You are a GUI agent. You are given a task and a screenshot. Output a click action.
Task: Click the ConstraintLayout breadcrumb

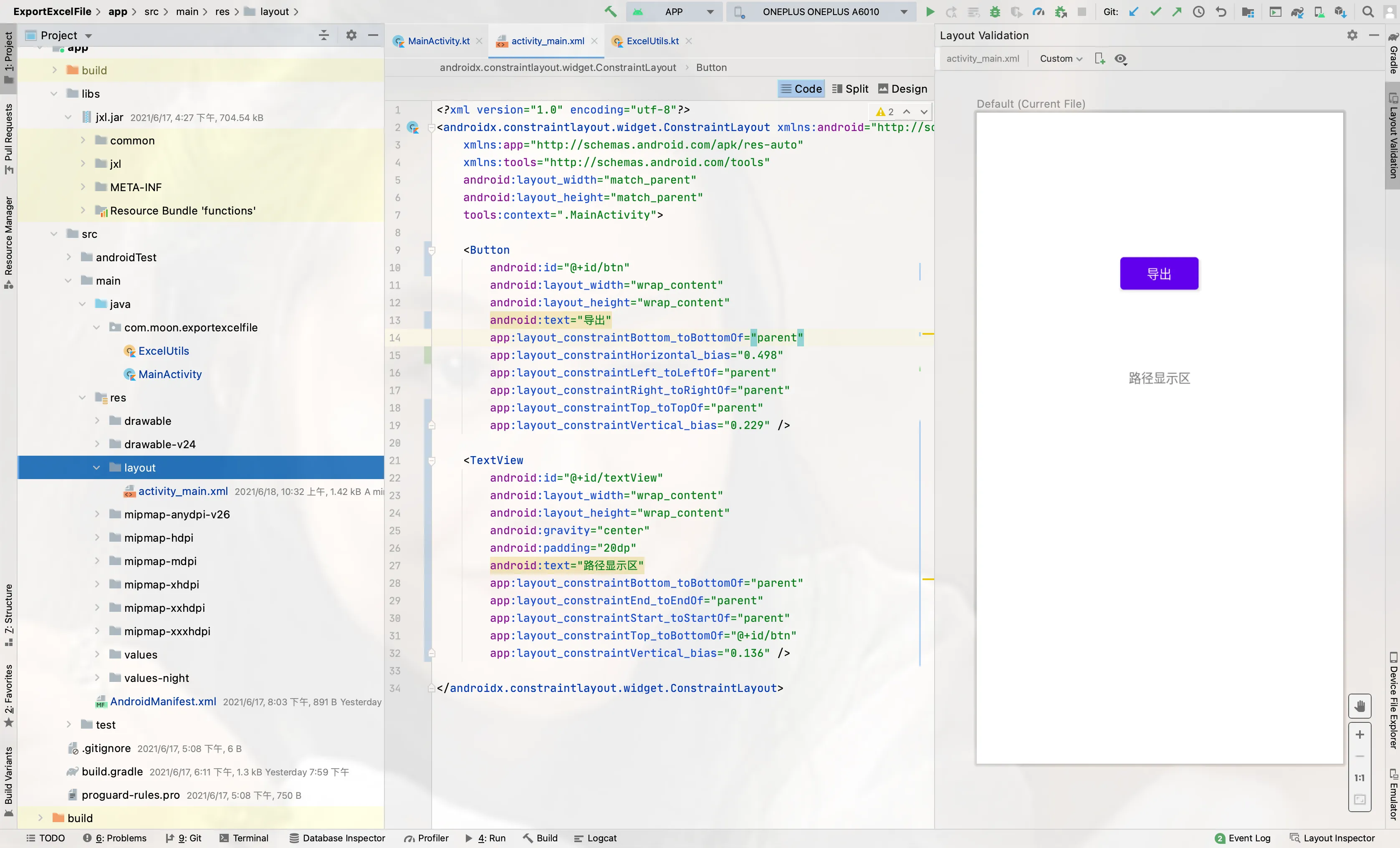click(x=557, y=68)
